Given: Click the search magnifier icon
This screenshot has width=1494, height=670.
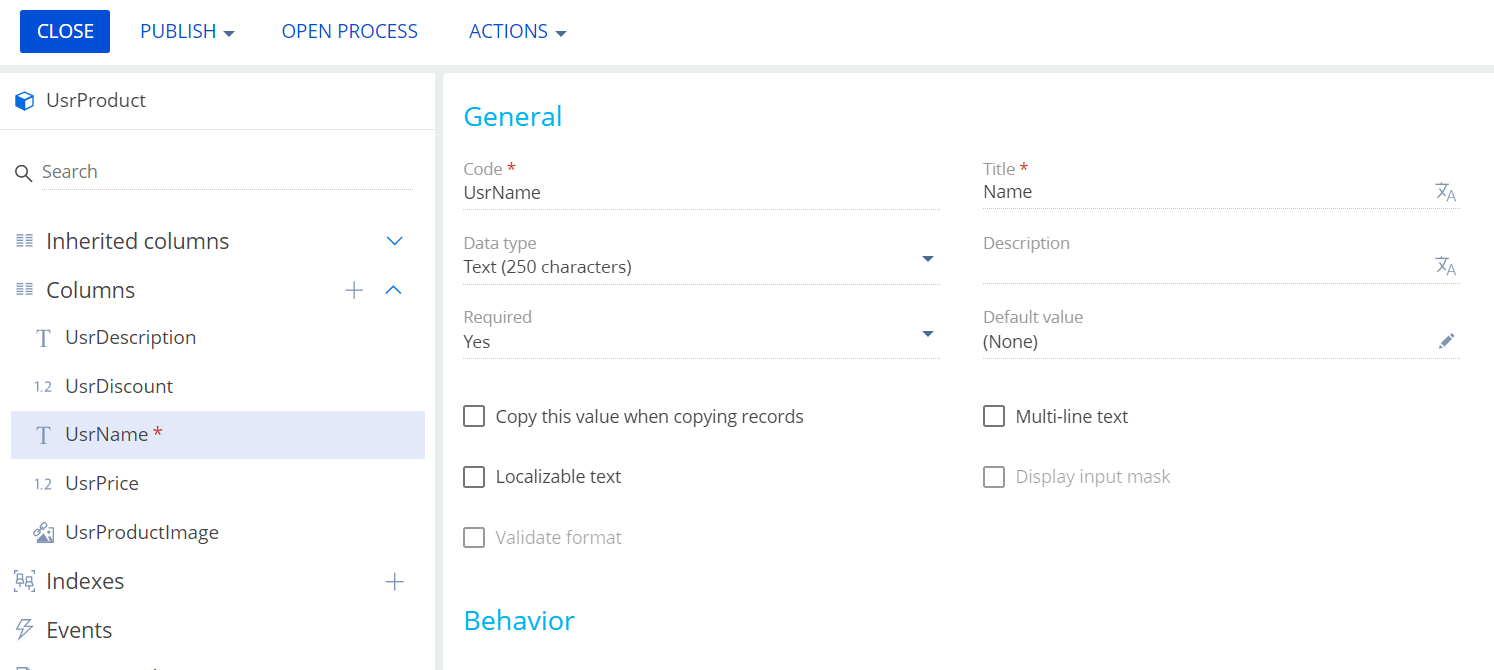Looking at the screenshot, I should tap(24, 173).
